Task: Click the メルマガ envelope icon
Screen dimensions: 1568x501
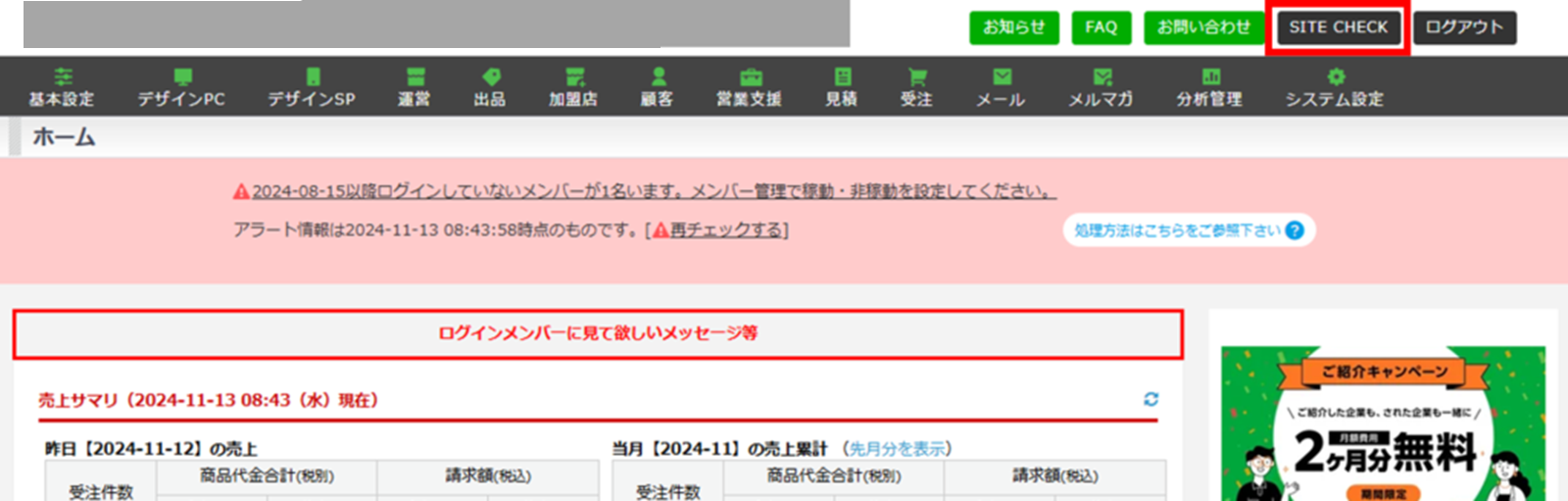Action: click(x=1102, y=76)
